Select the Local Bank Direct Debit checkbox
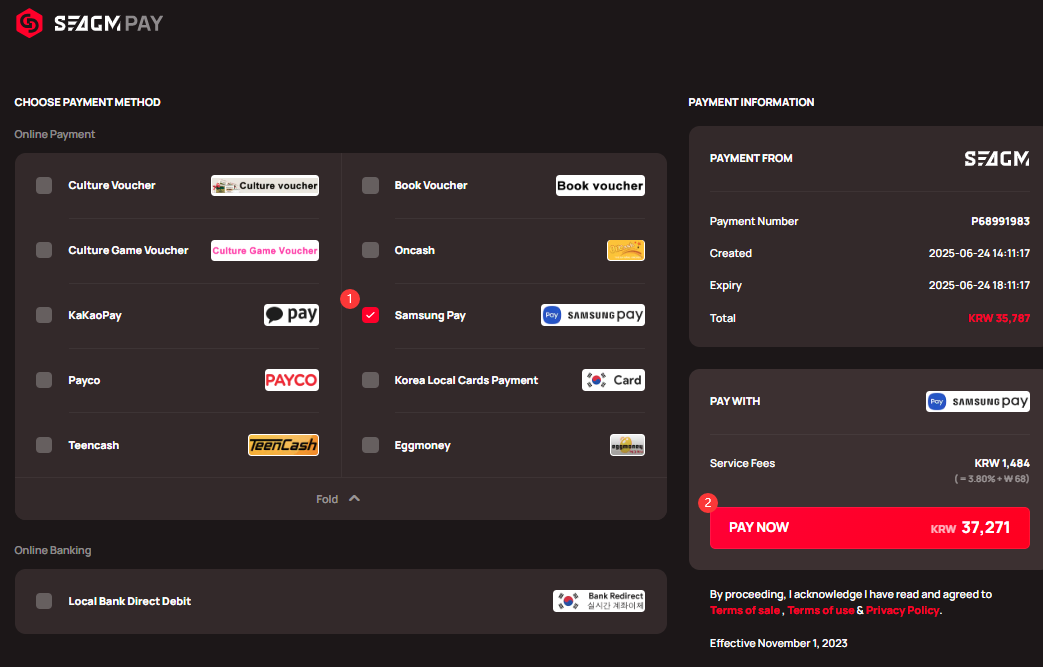Screen dimensions: 1043x667 pyautogui.click(x=44, y=601)
